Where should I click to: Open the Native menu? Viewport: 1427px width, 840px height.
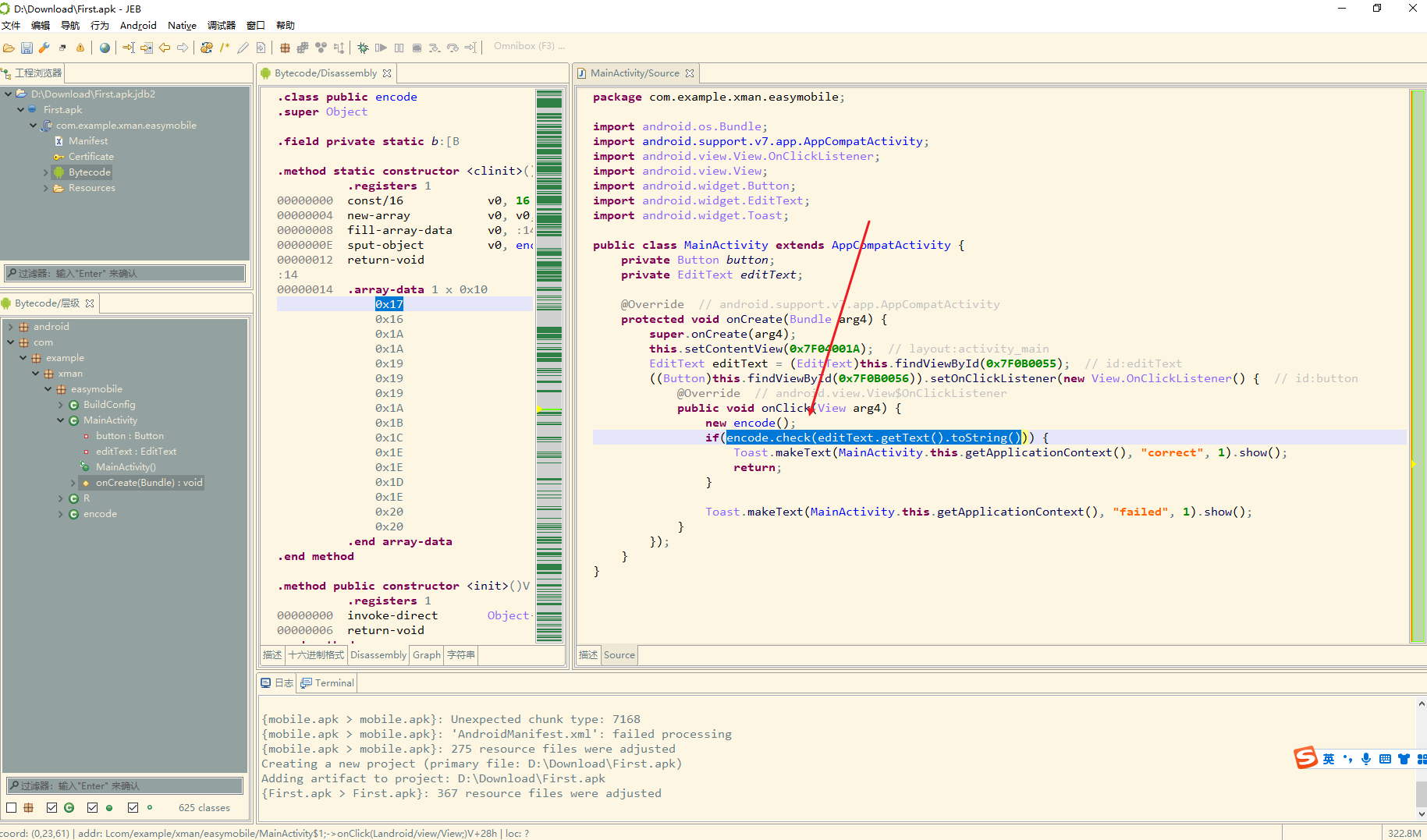(182, 26)
